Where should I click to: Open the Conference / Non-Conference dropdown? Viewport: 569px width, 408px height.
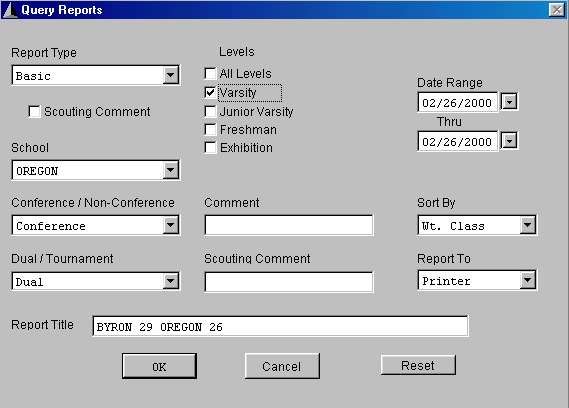[170, 225]
